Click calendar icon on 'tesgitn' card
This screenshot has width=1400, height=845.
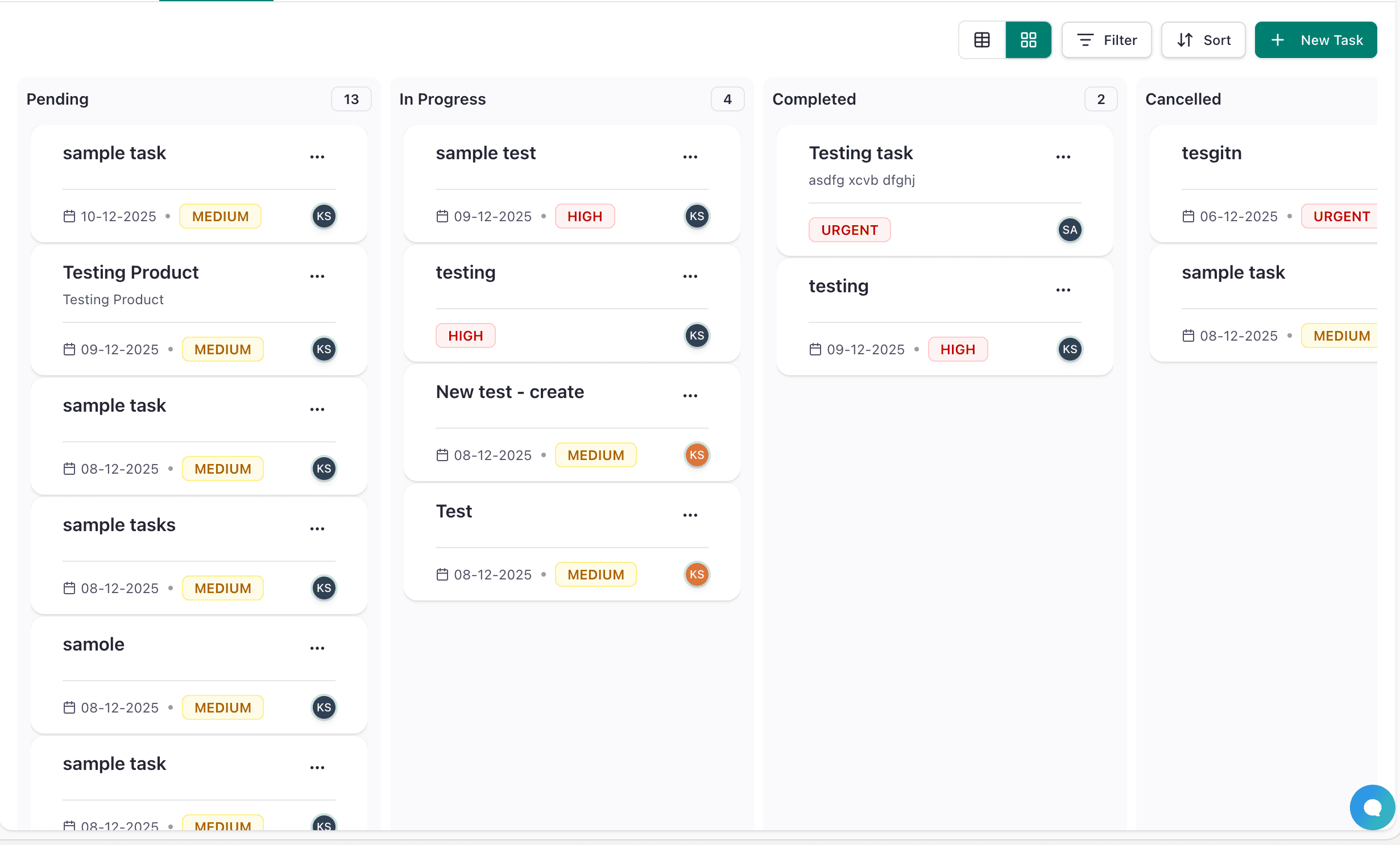pos(1188,216)
